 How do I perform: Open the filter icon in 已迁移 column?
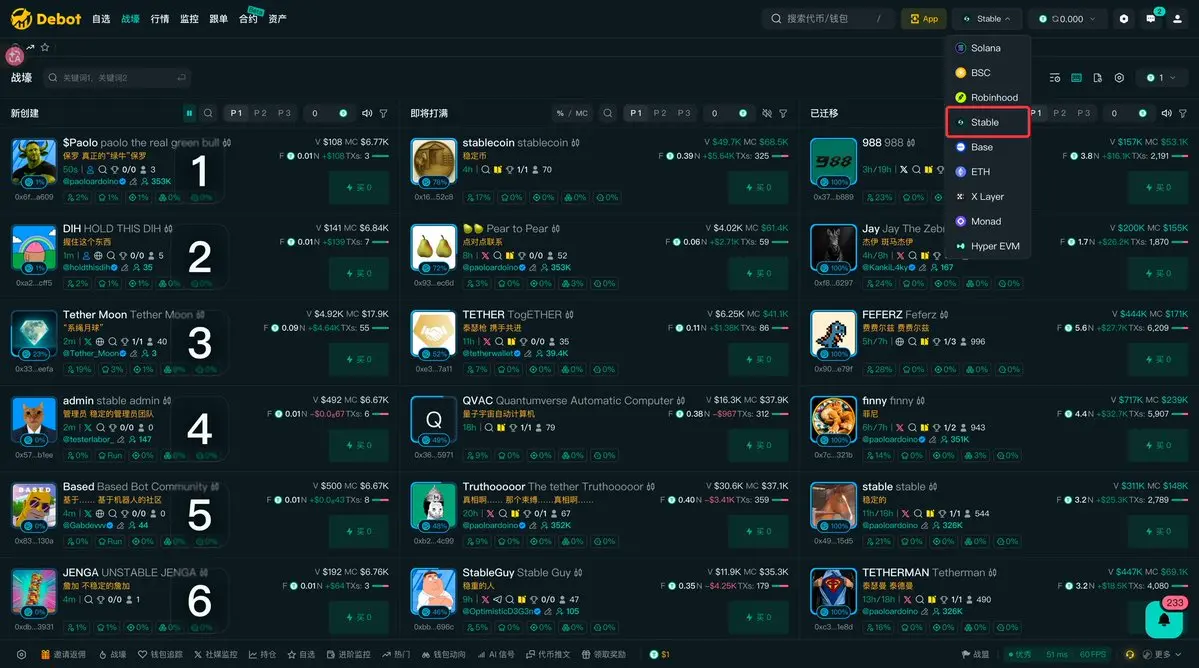coord(1183,113)
